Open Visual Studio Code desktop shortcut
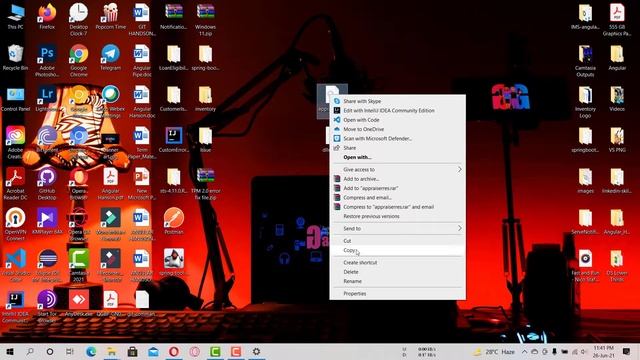This screenshot has height=360, width=640. coord(16,265)
